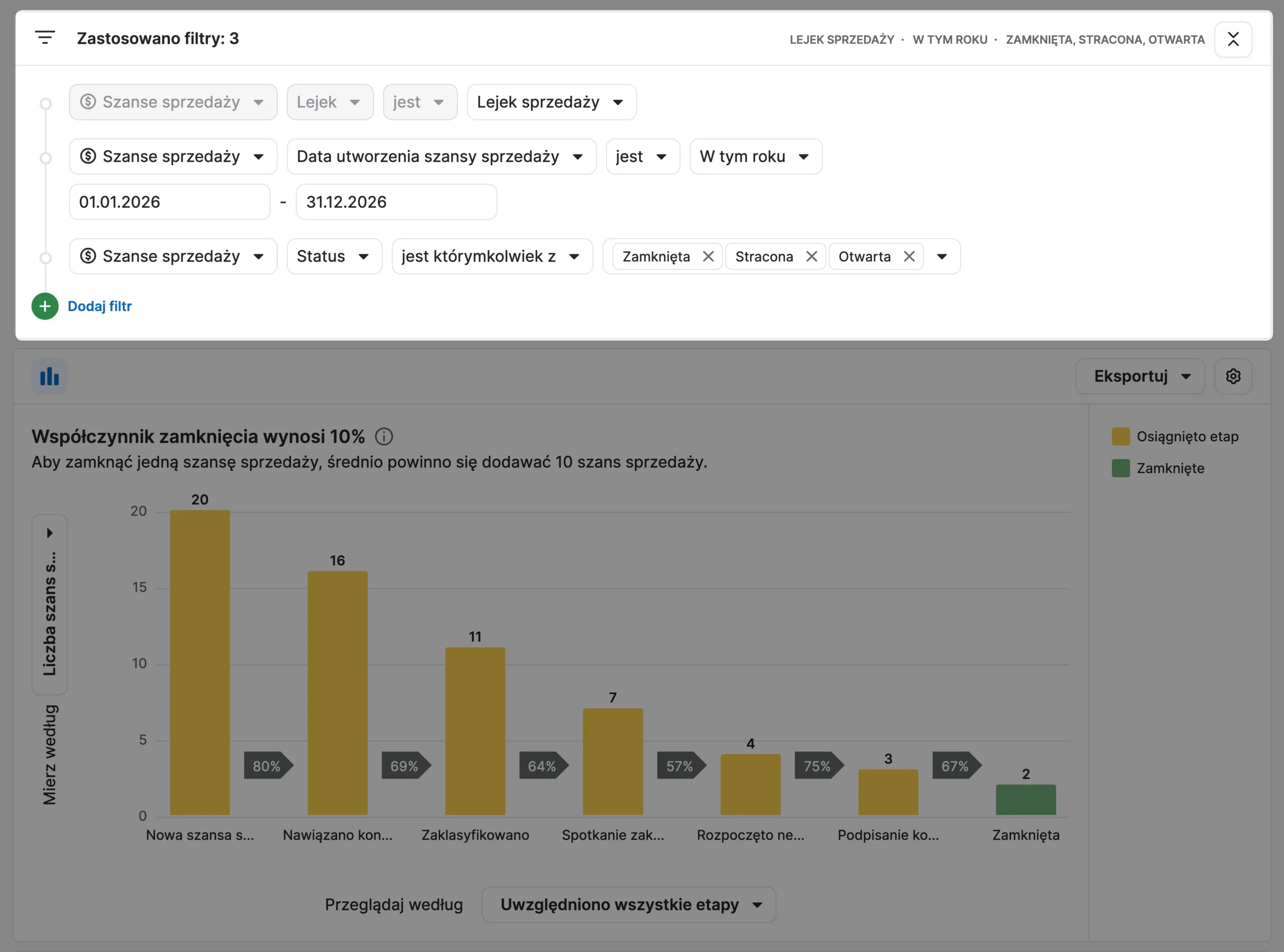
Task: Open the bar chart view icon
Action: (50, 376)
